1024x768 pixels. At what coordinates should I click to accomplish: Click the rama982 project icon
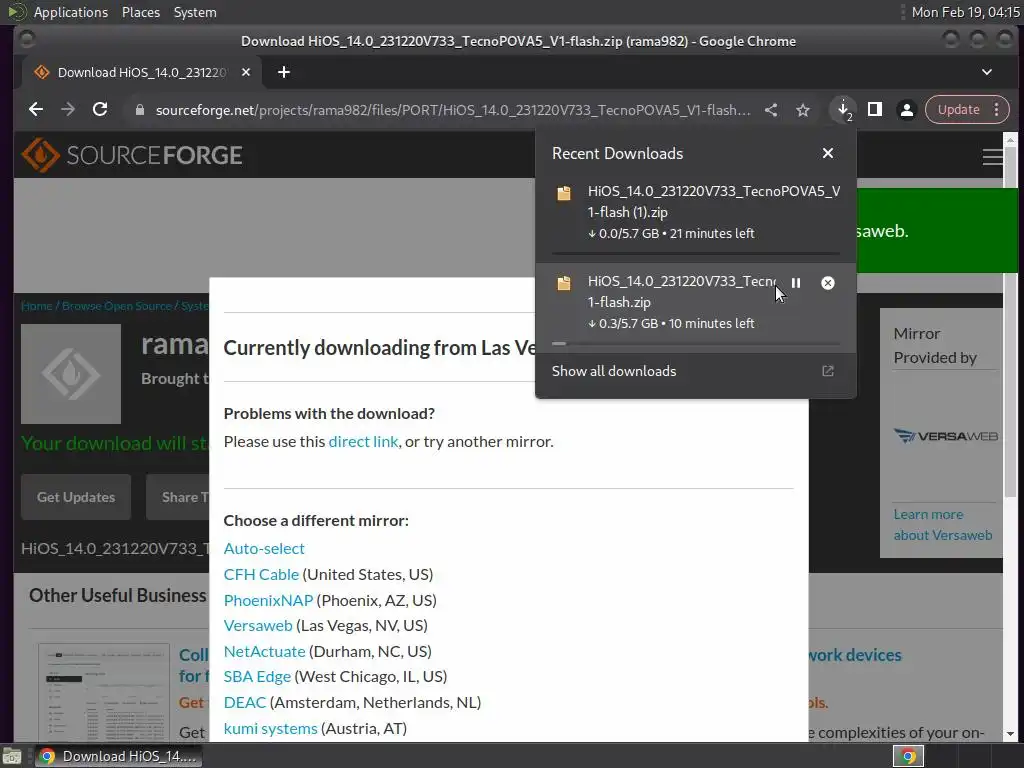(x=71, y=374)
